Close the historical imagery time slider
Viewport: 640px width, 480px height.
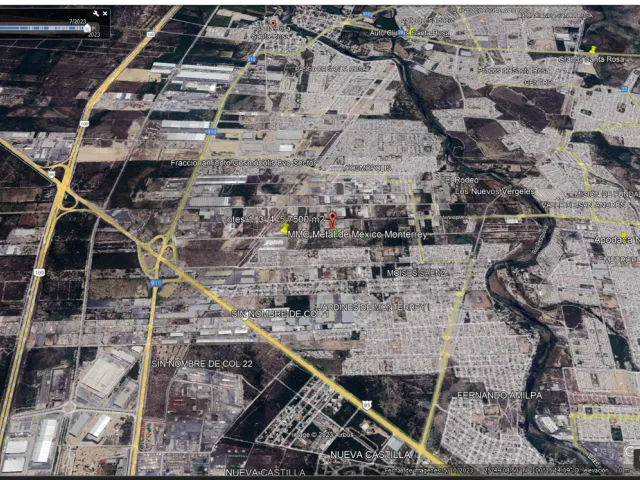pos(105,14)
